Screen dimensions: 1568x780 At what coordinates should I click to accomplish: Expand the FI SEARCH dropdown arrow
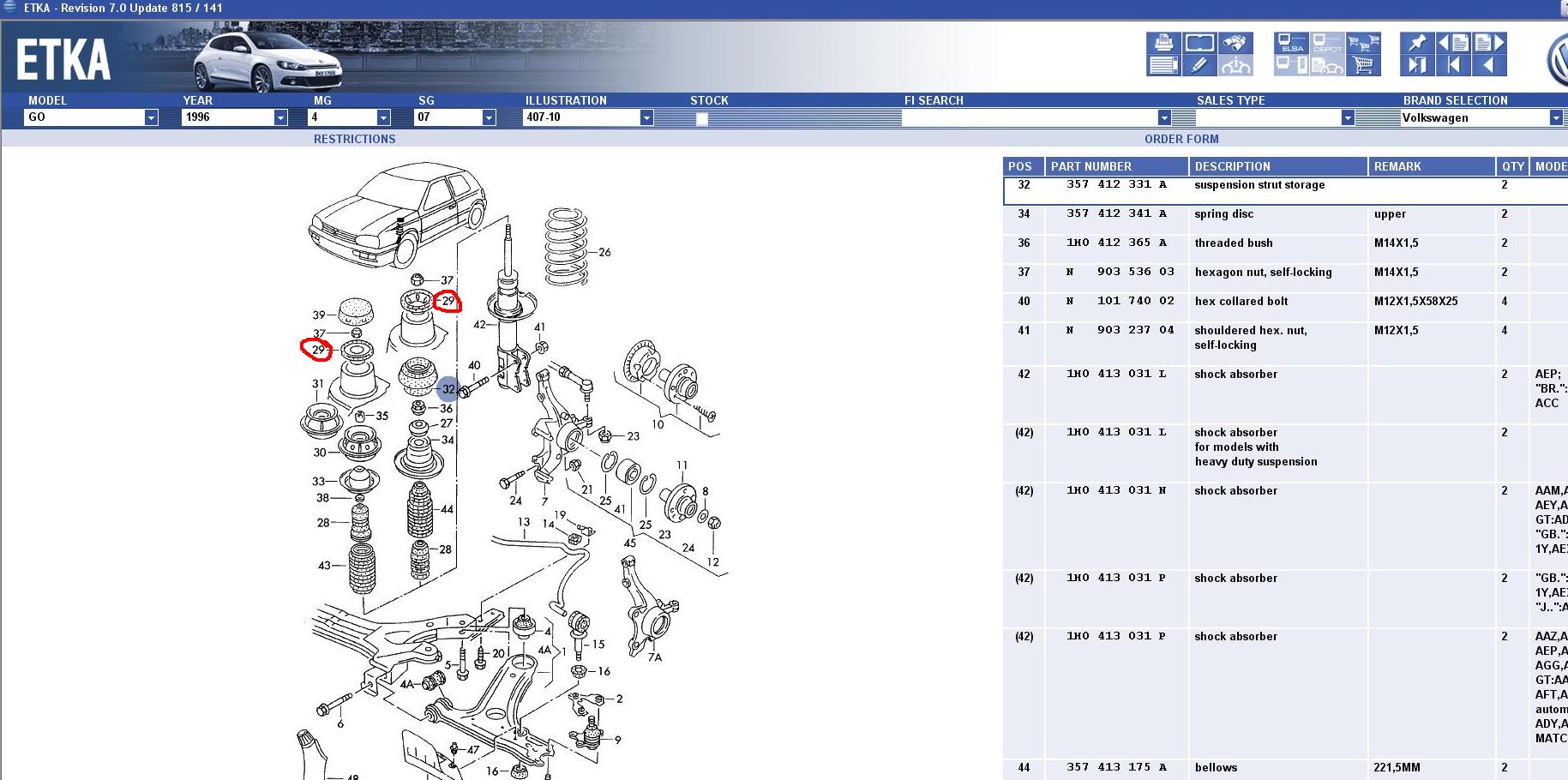pyautogui.click(x=1164, y=117)
